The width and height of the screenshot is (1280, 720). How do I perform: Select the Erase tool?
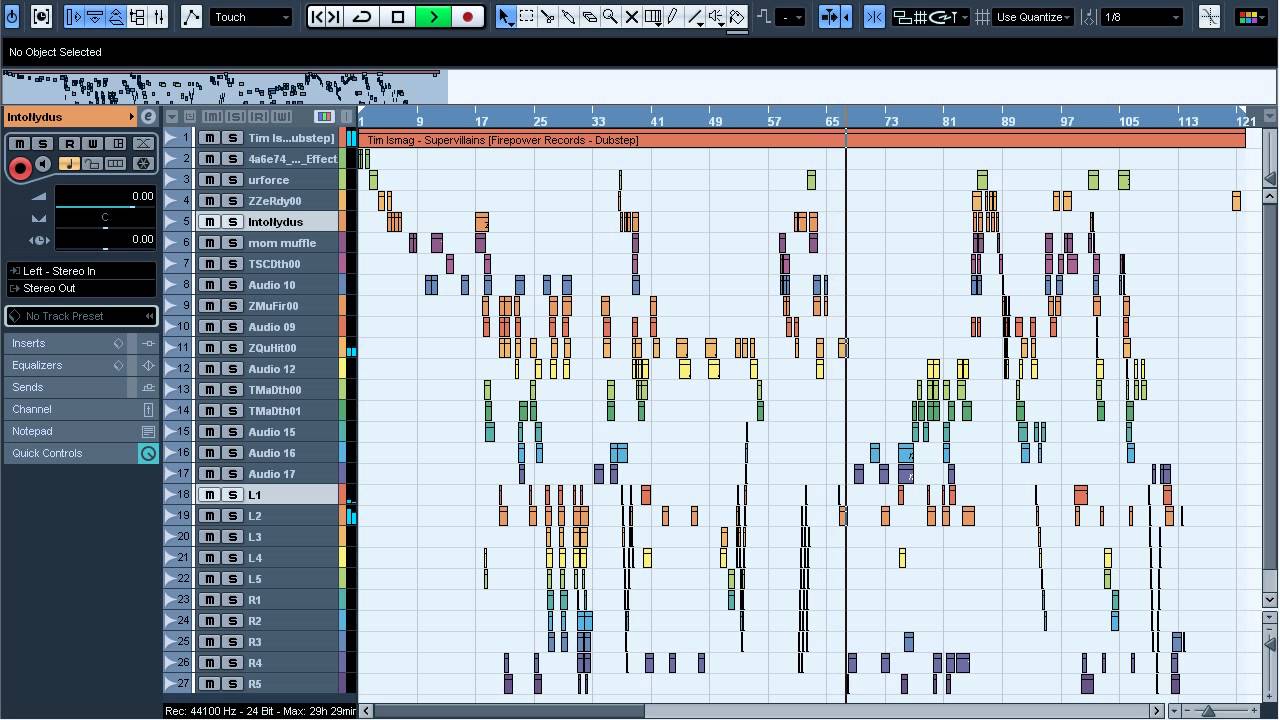pyautogui.click(x=589, y=17)
